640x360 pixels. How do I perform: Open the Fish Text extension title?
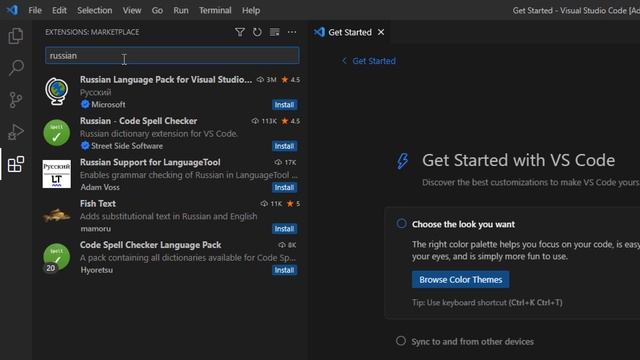(98, 203)
